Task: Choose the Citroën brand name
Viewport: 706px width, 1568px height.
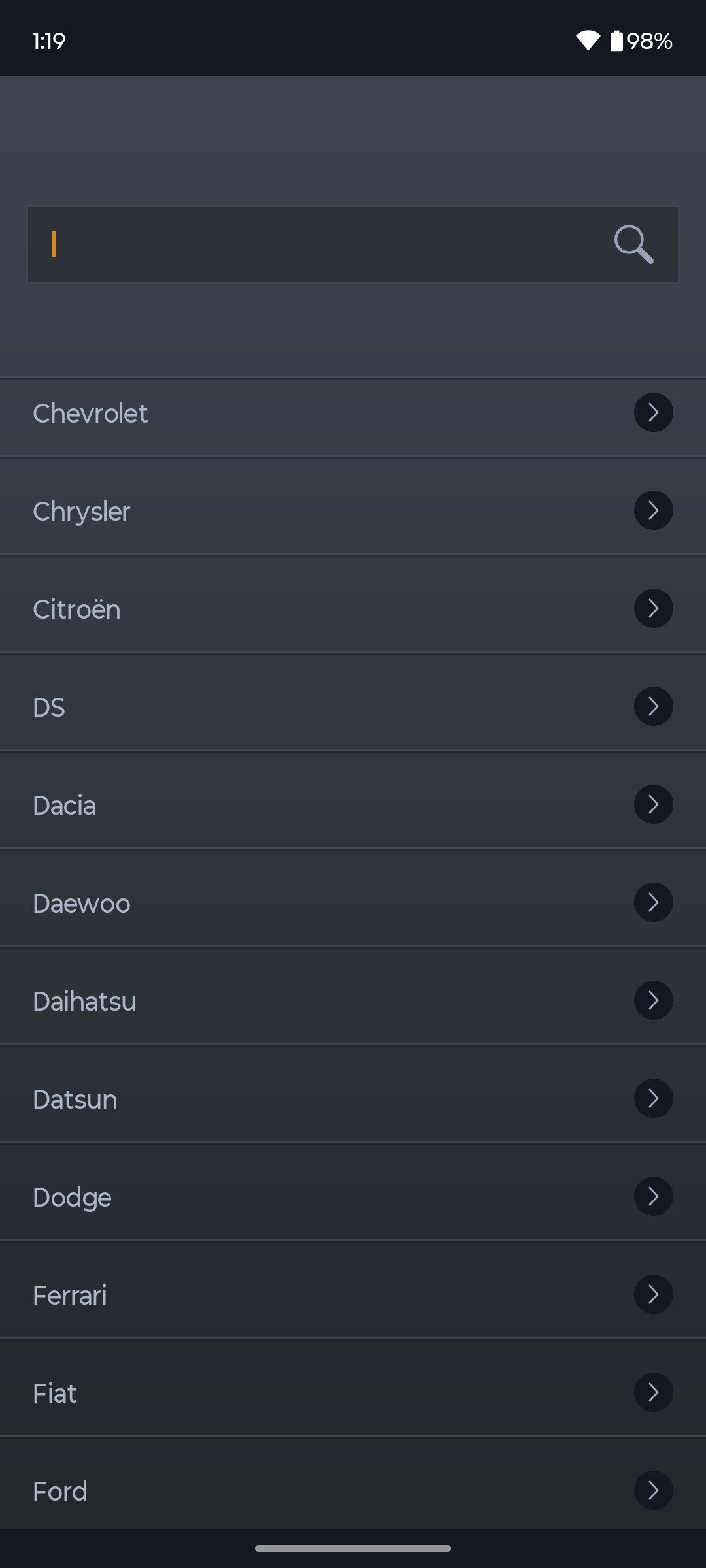Action: point(76,610)
